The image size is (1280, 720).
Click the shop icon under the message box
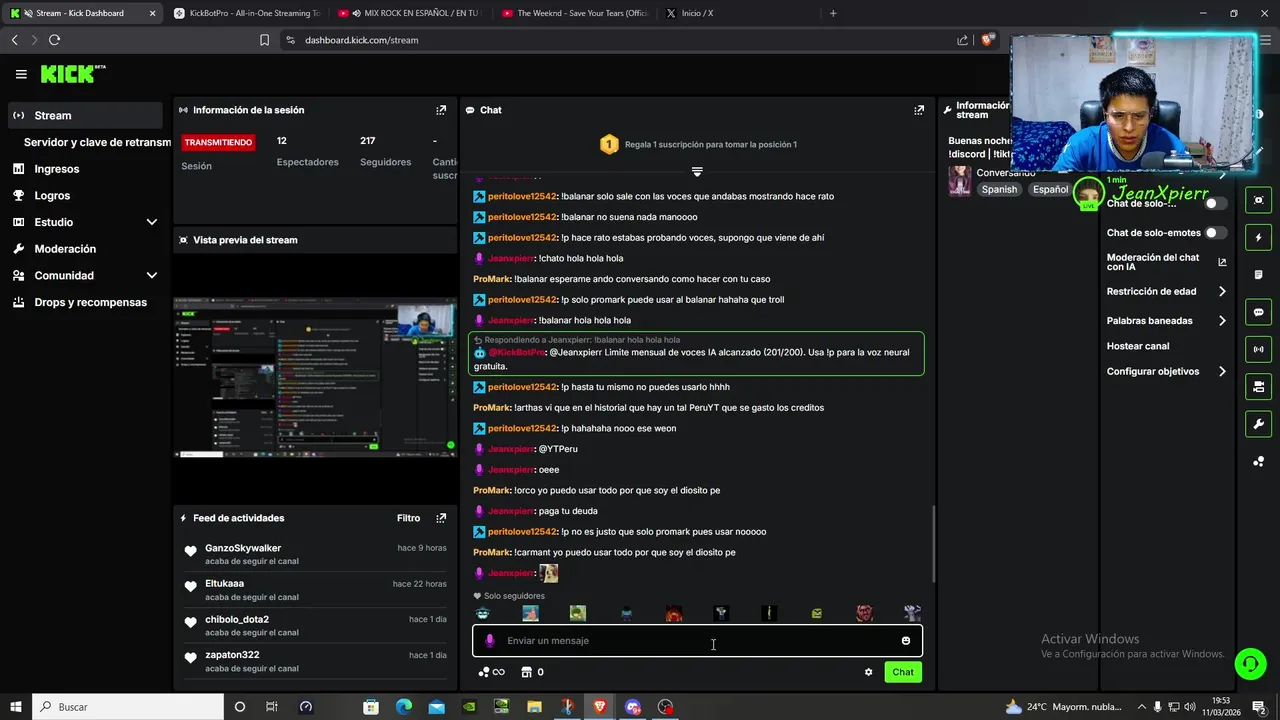coord(526,672)
